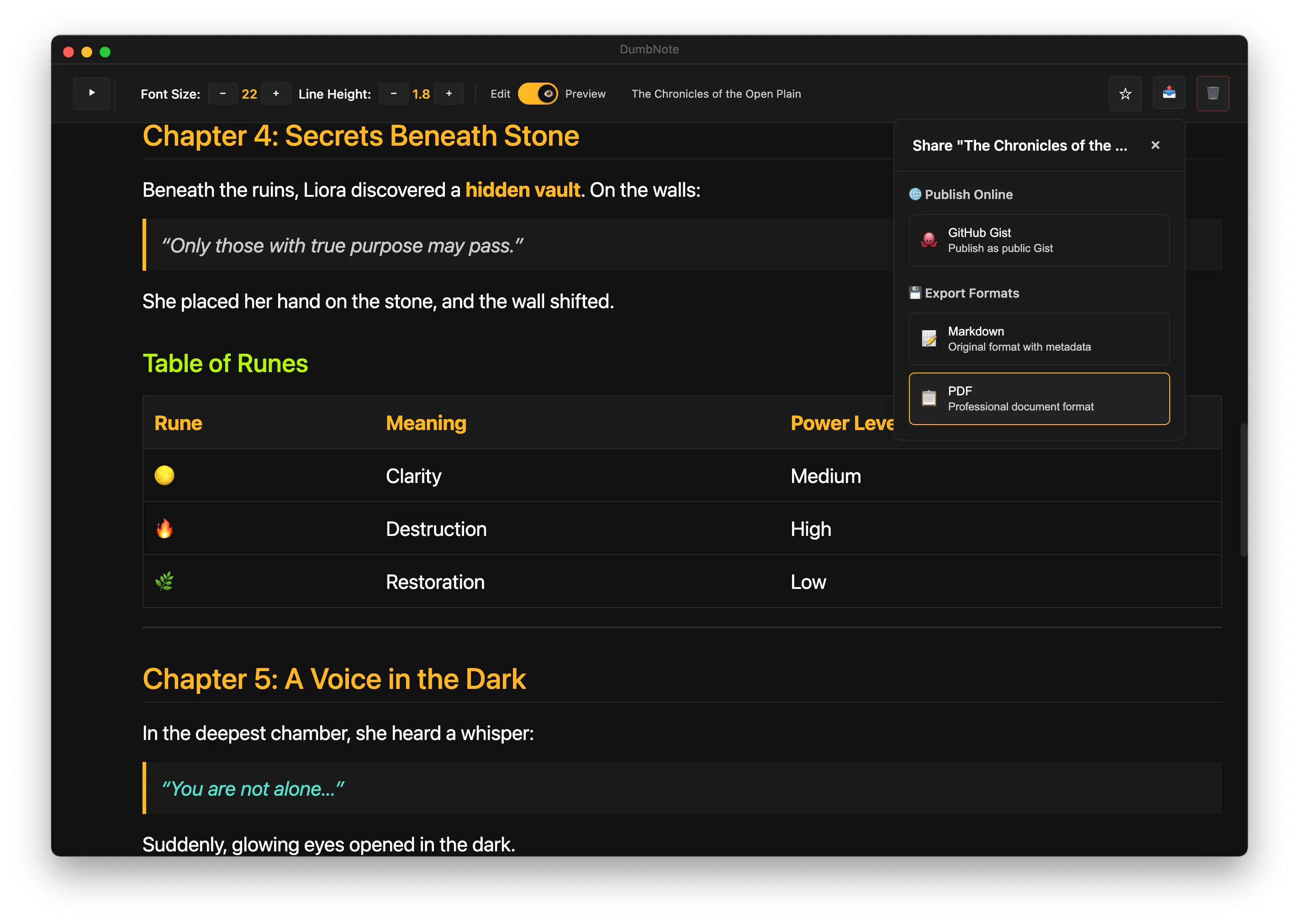Increase font size with the plus button
The image size is (1299, 924).
coord(276,94)
